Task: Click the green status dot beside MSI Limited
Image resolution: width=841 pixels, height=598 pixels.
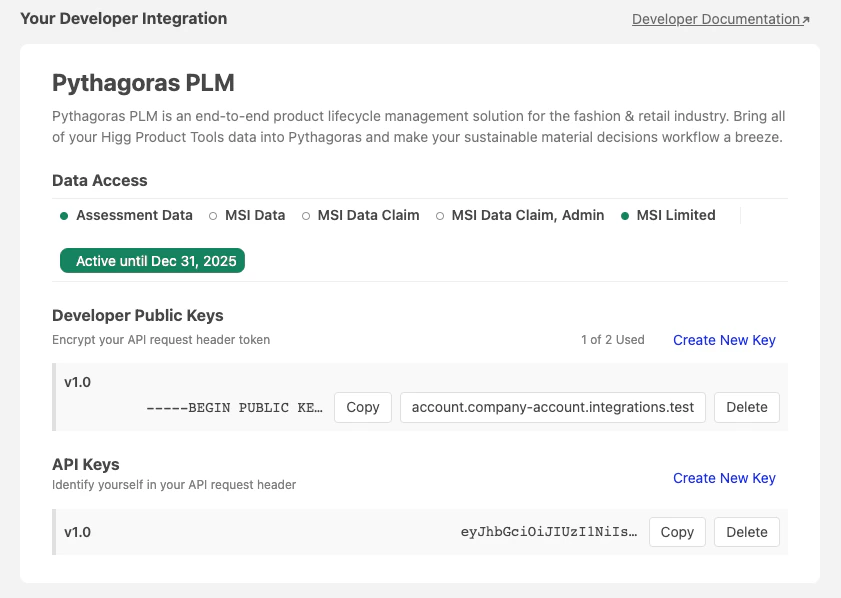Action: pos(627,215)
